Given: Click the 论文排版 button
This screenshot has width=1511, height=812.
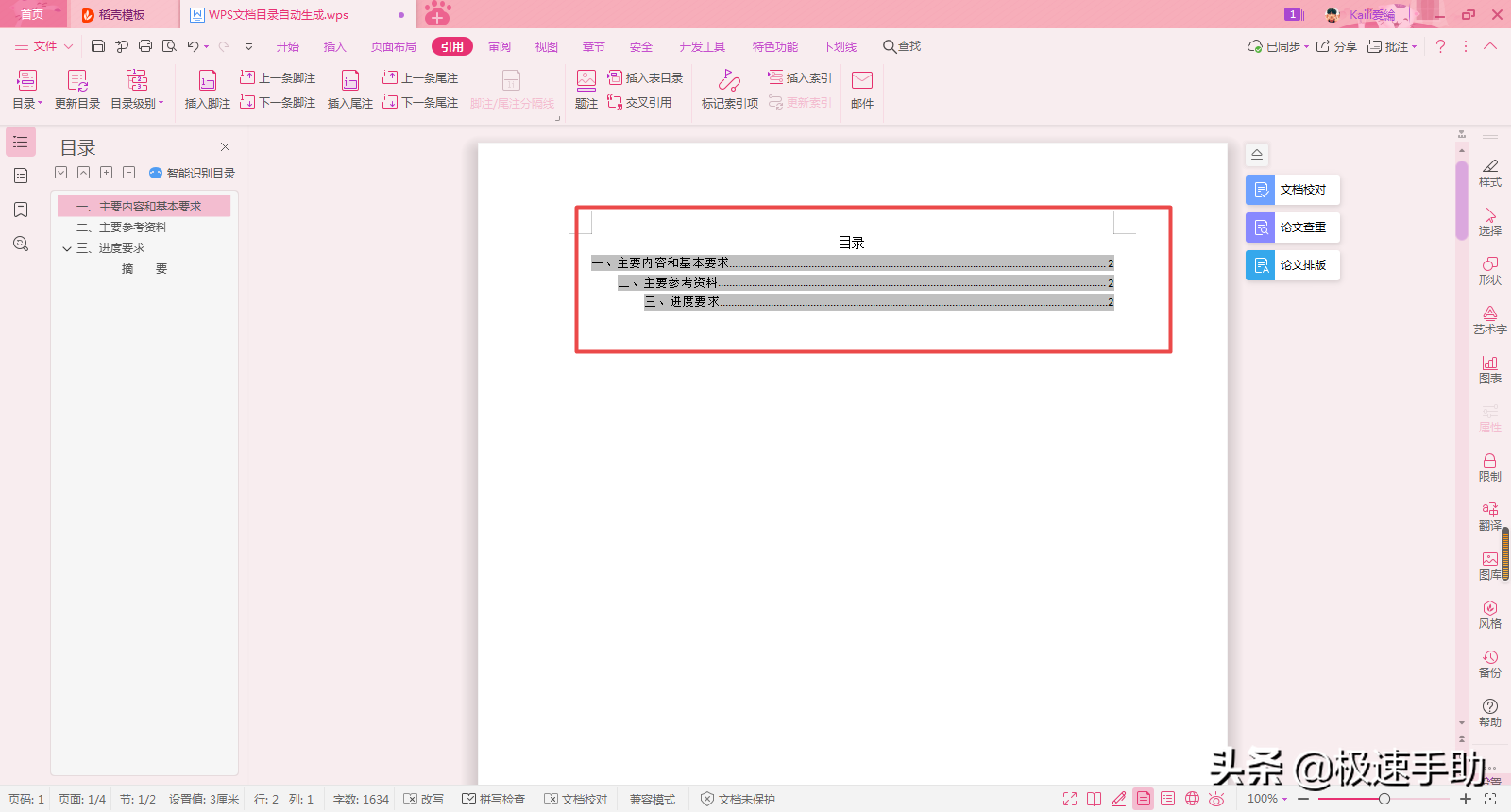Looking at the screenshot, I should coord(1293,265).
